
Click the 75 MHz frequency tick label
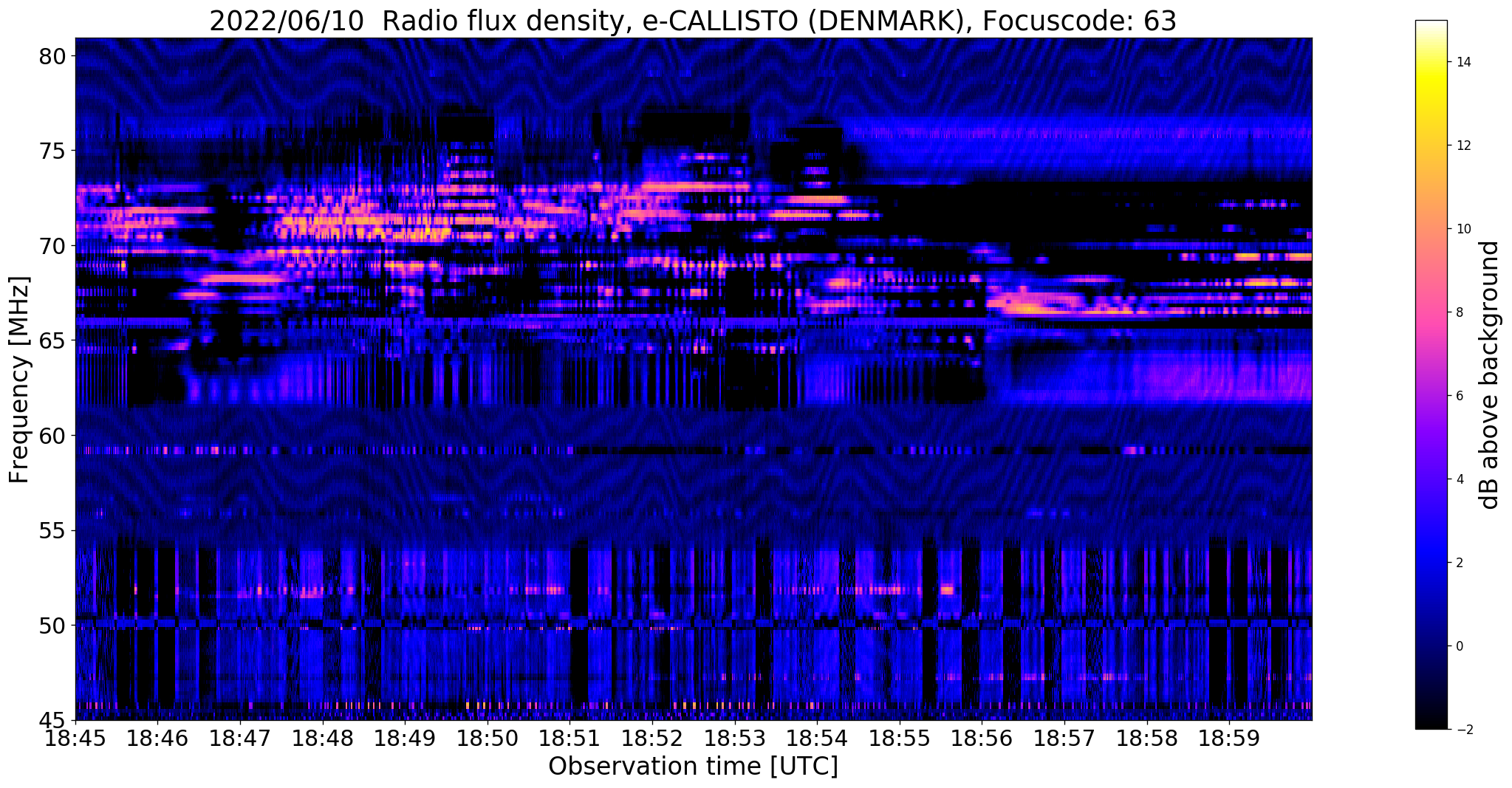pyautogui.click(x=52, y=151)
